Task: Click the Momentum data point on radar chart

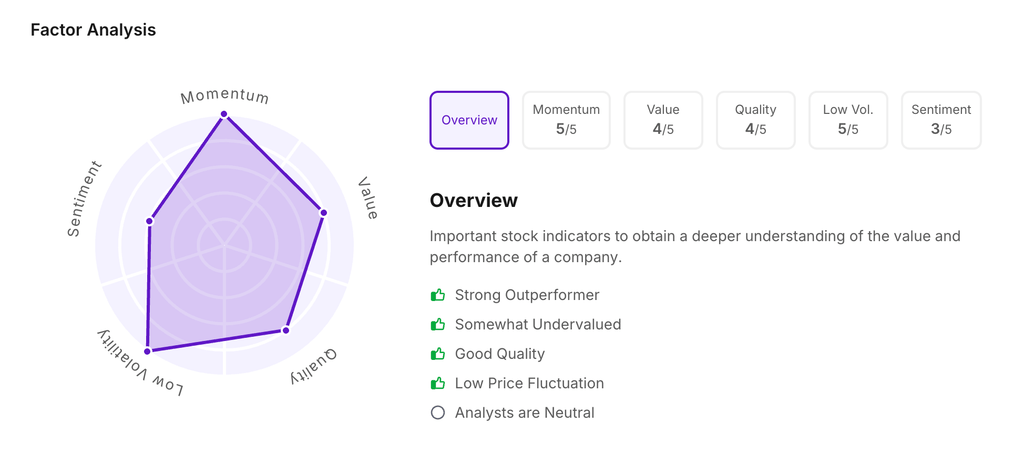Action: [224, 114]
